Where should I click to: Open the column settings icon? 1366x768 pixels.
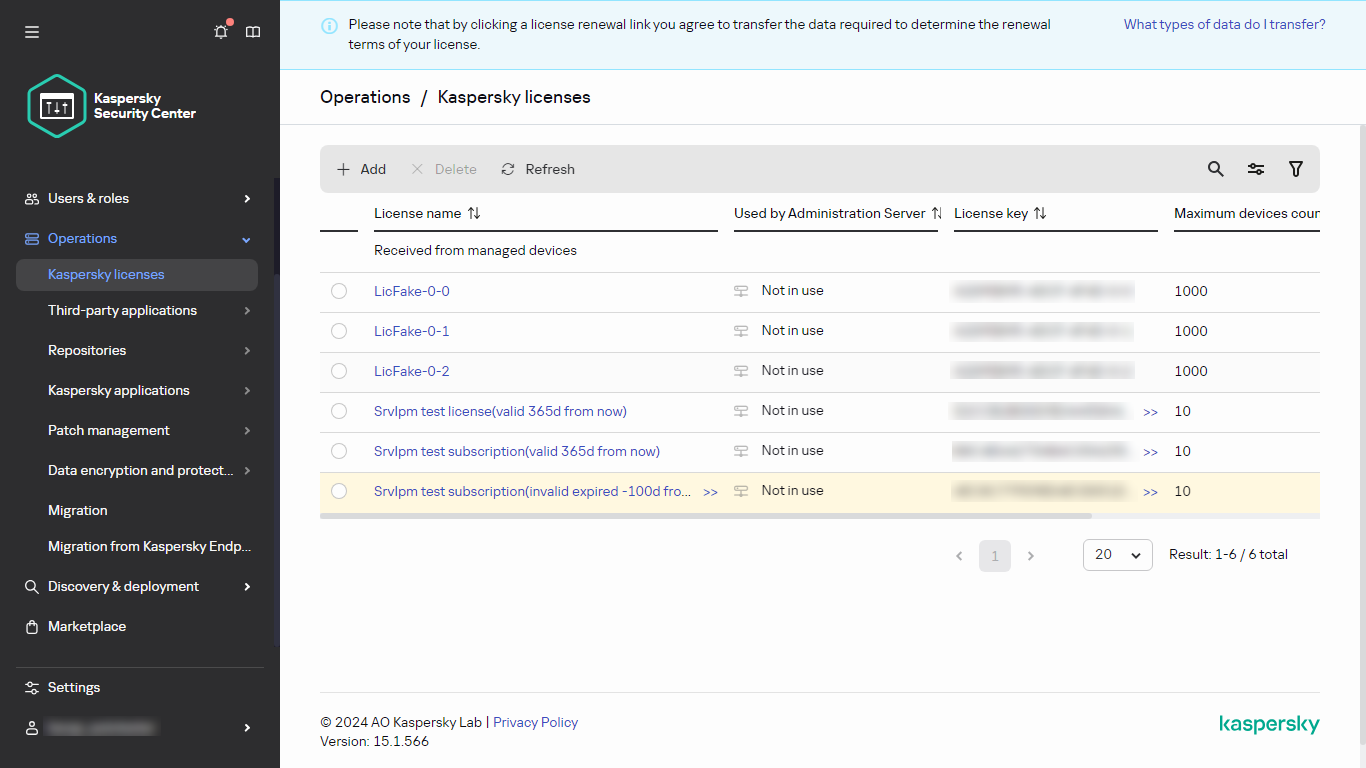(1256, 169)
